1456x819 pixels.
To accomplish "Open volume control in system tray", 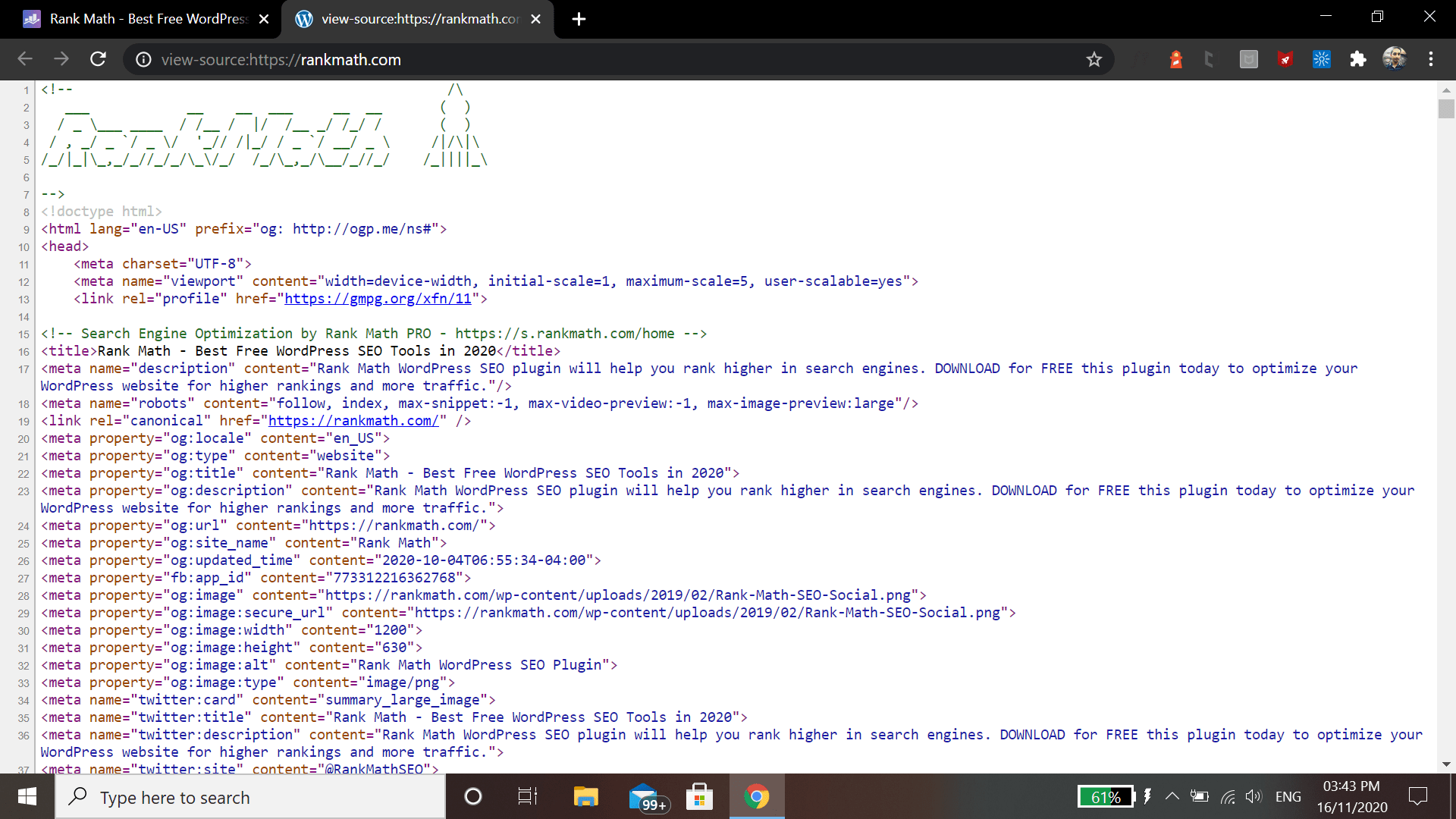I will click(1253, 796).
